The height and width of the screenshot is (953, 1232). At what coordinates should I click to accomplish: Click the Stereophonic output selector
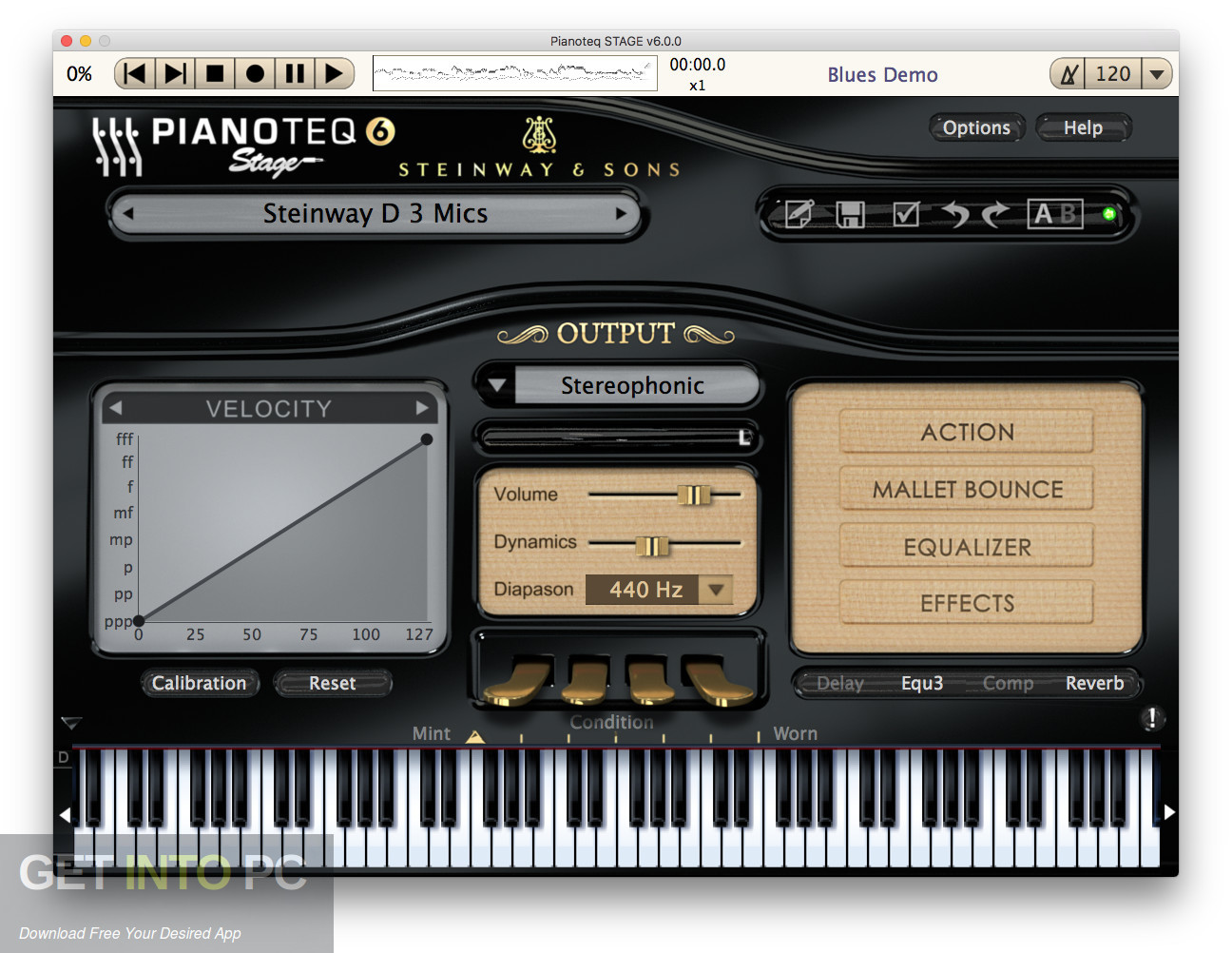pyautogui.click(x=633, y=385)
